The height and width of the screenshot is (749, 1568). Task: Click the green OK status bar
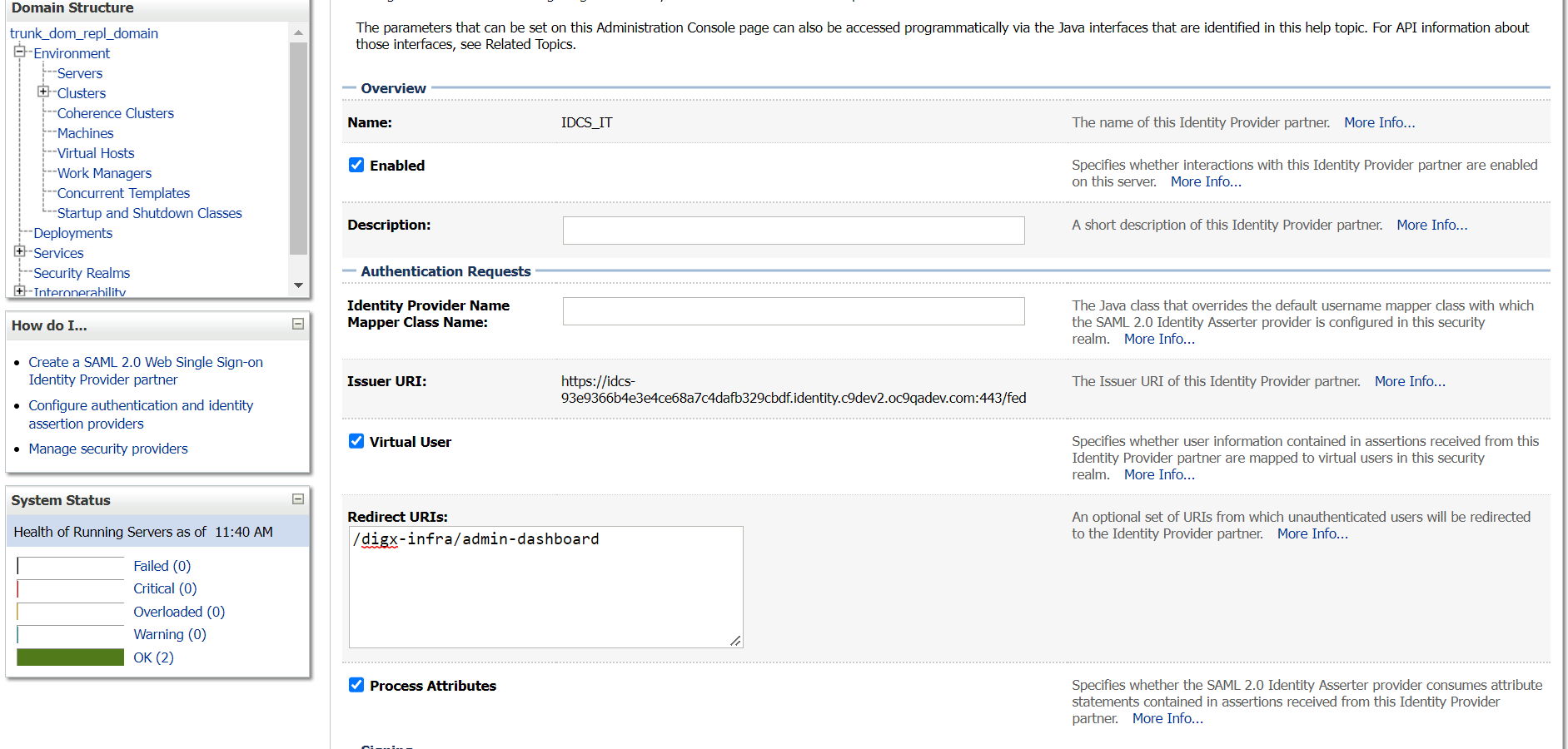pos(71,657)
